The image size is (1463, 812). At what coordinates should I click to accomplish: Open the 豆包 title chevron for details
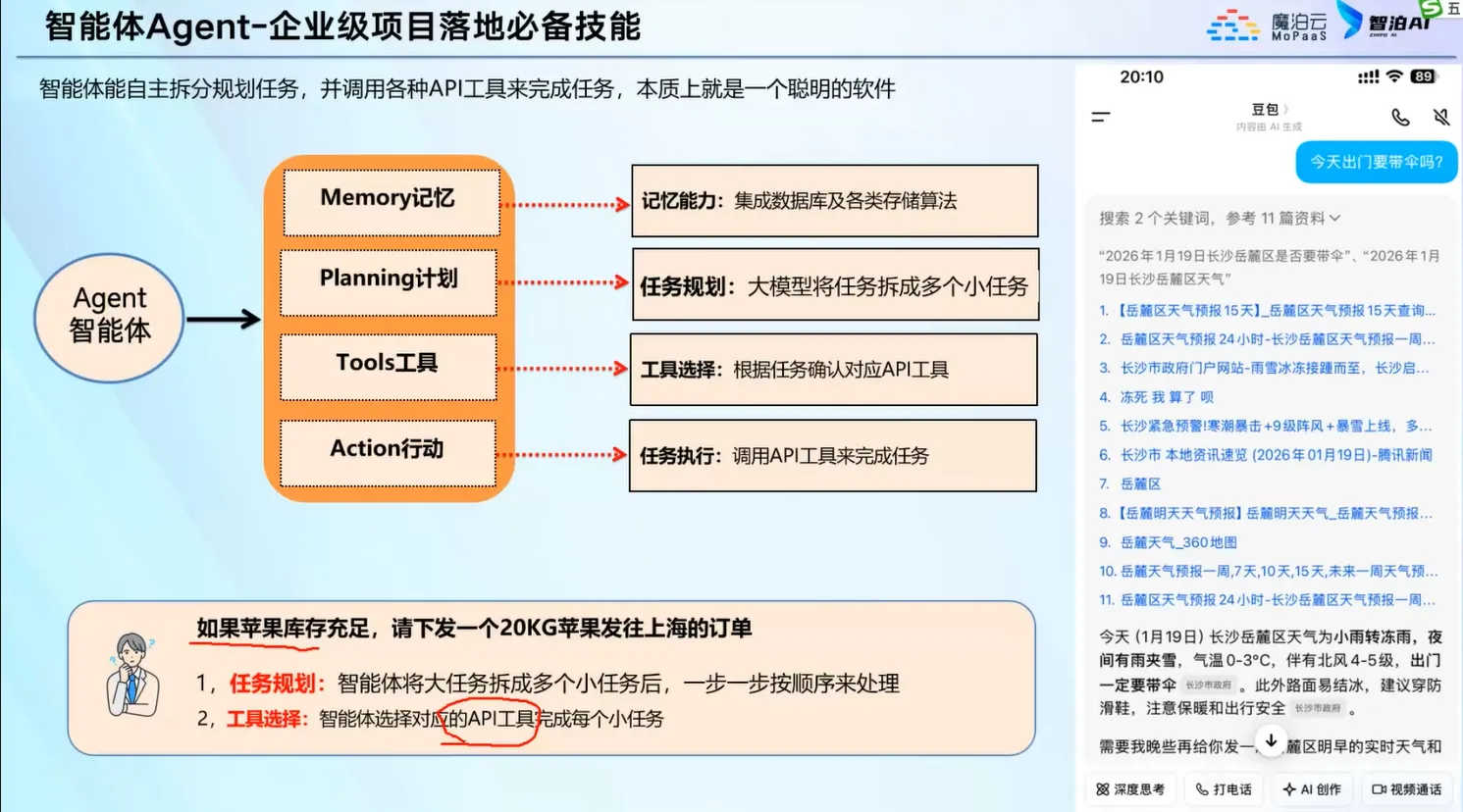click(1285, 109)
